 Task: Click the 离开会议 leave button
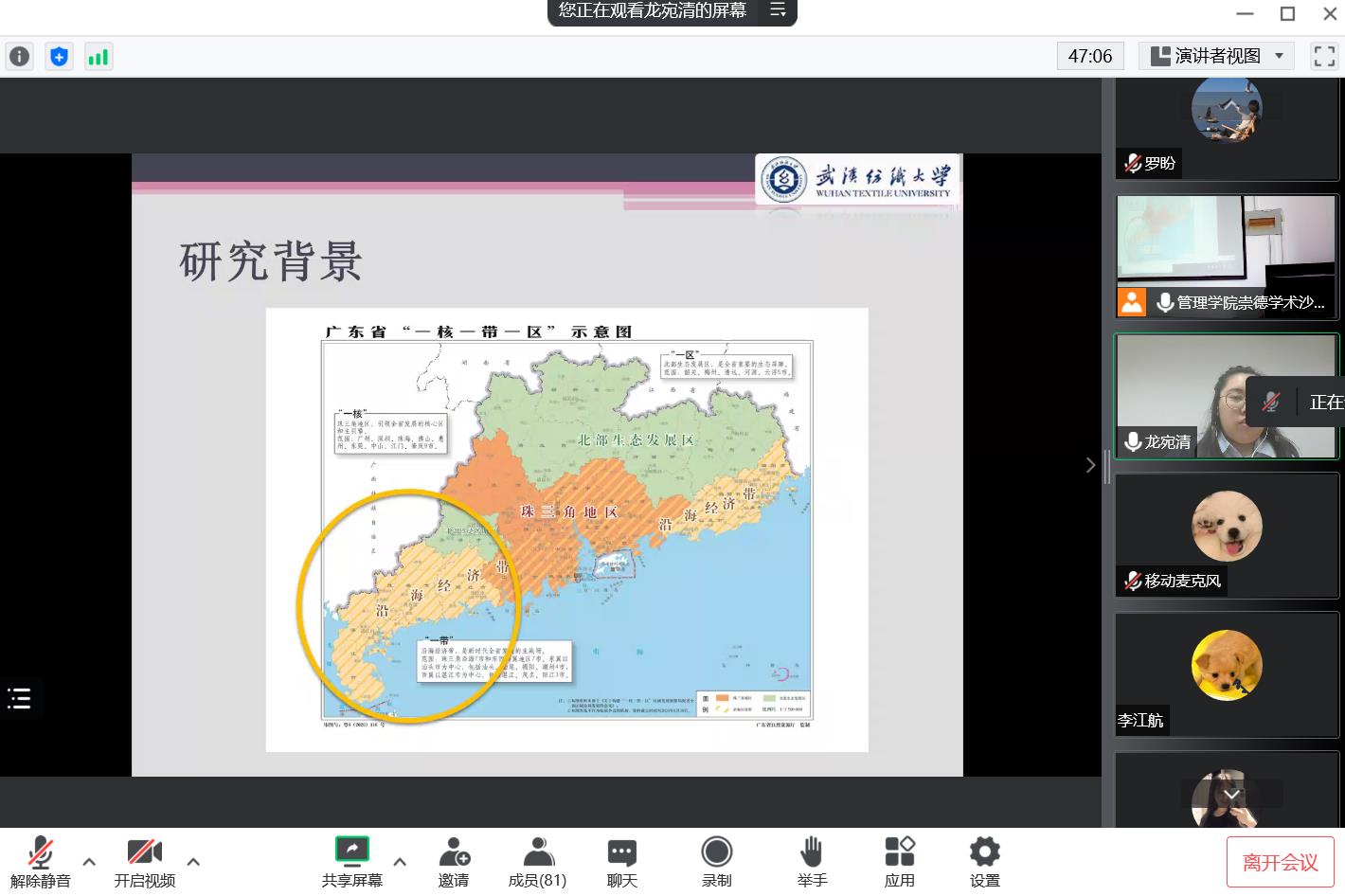[x=1280, y=862]
